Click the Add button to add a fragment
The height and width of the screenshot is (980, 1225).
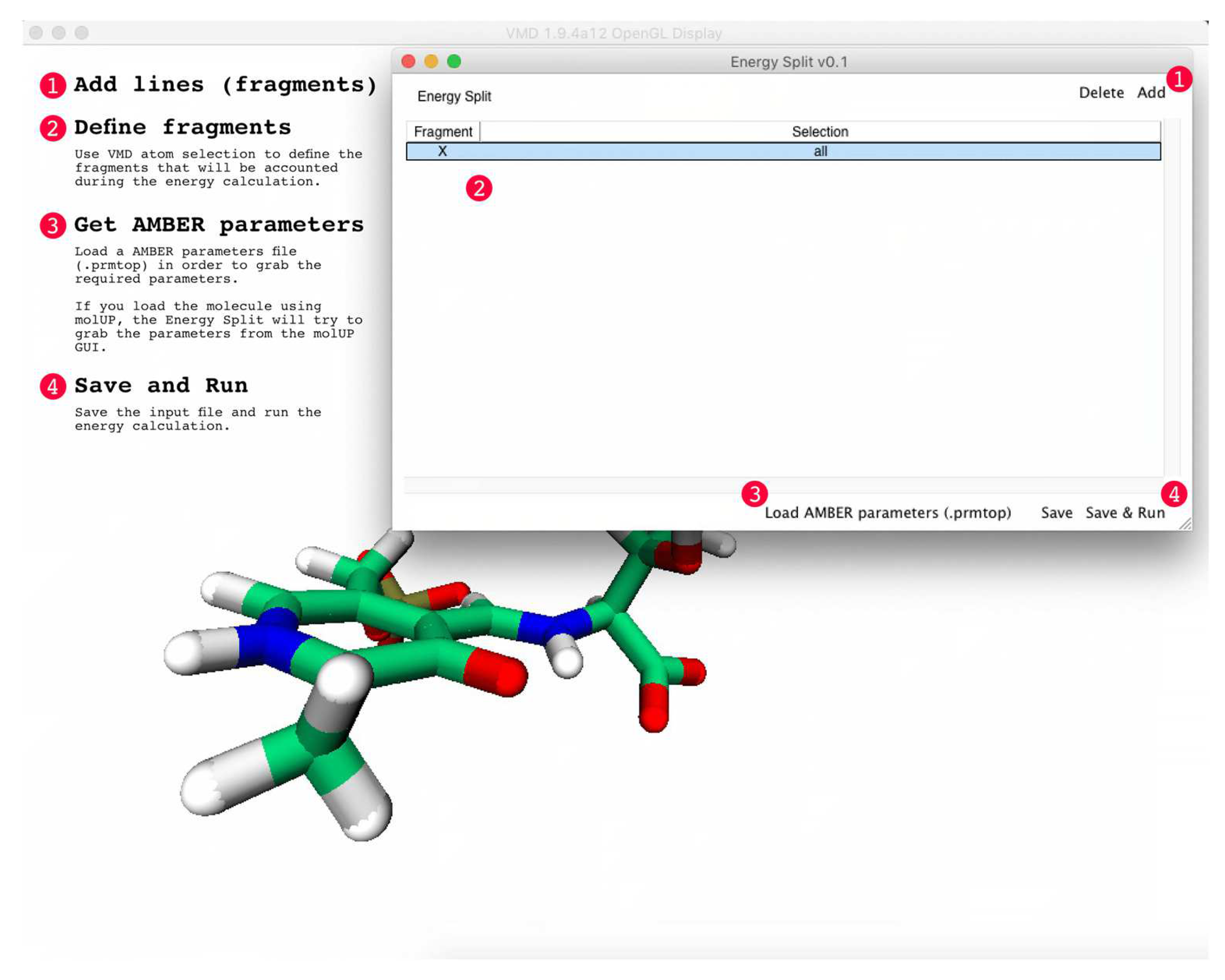click(x=1150, y=92)
